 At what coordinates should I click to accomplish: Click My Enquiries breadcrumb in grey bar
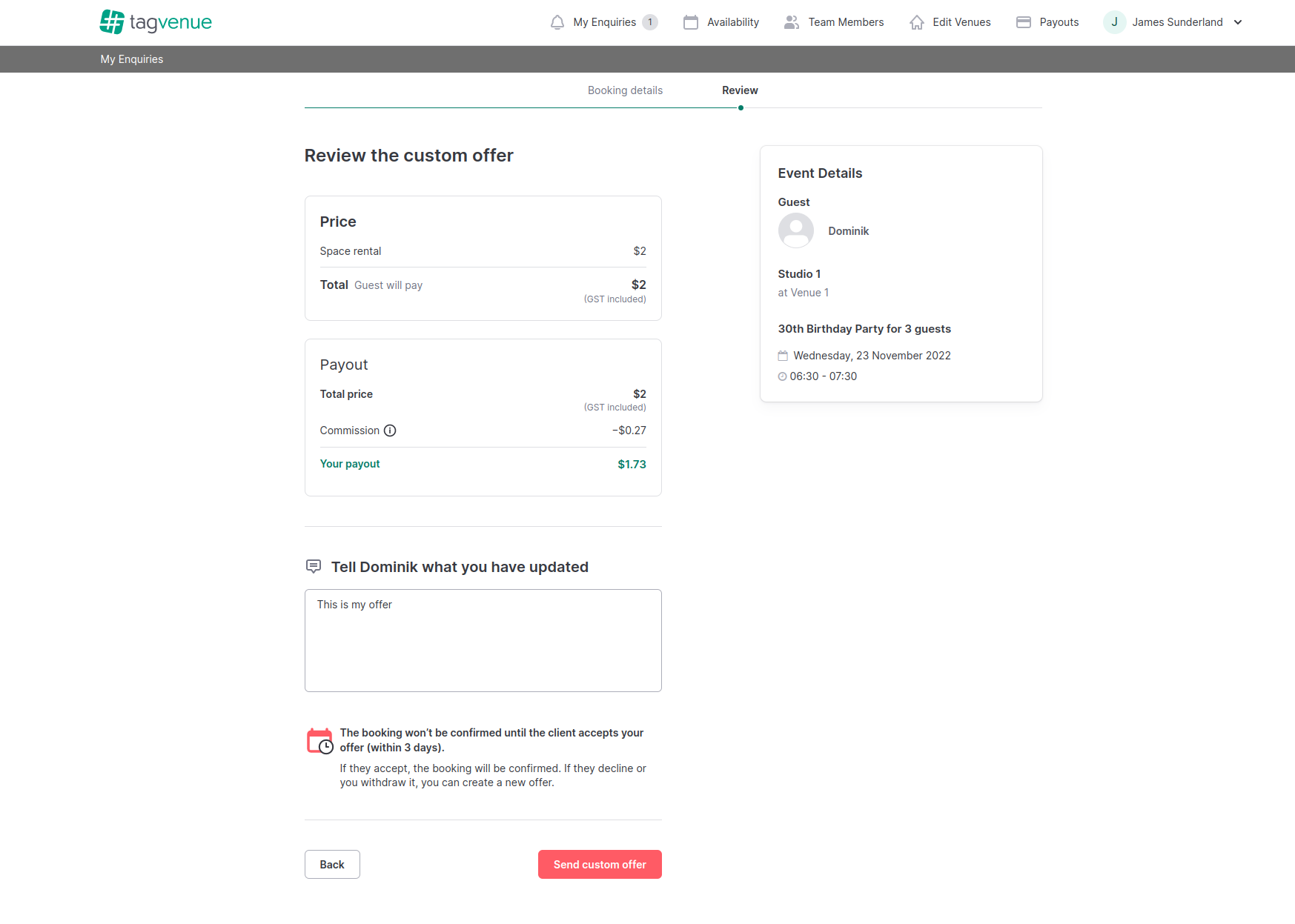(x=132, y=59)
